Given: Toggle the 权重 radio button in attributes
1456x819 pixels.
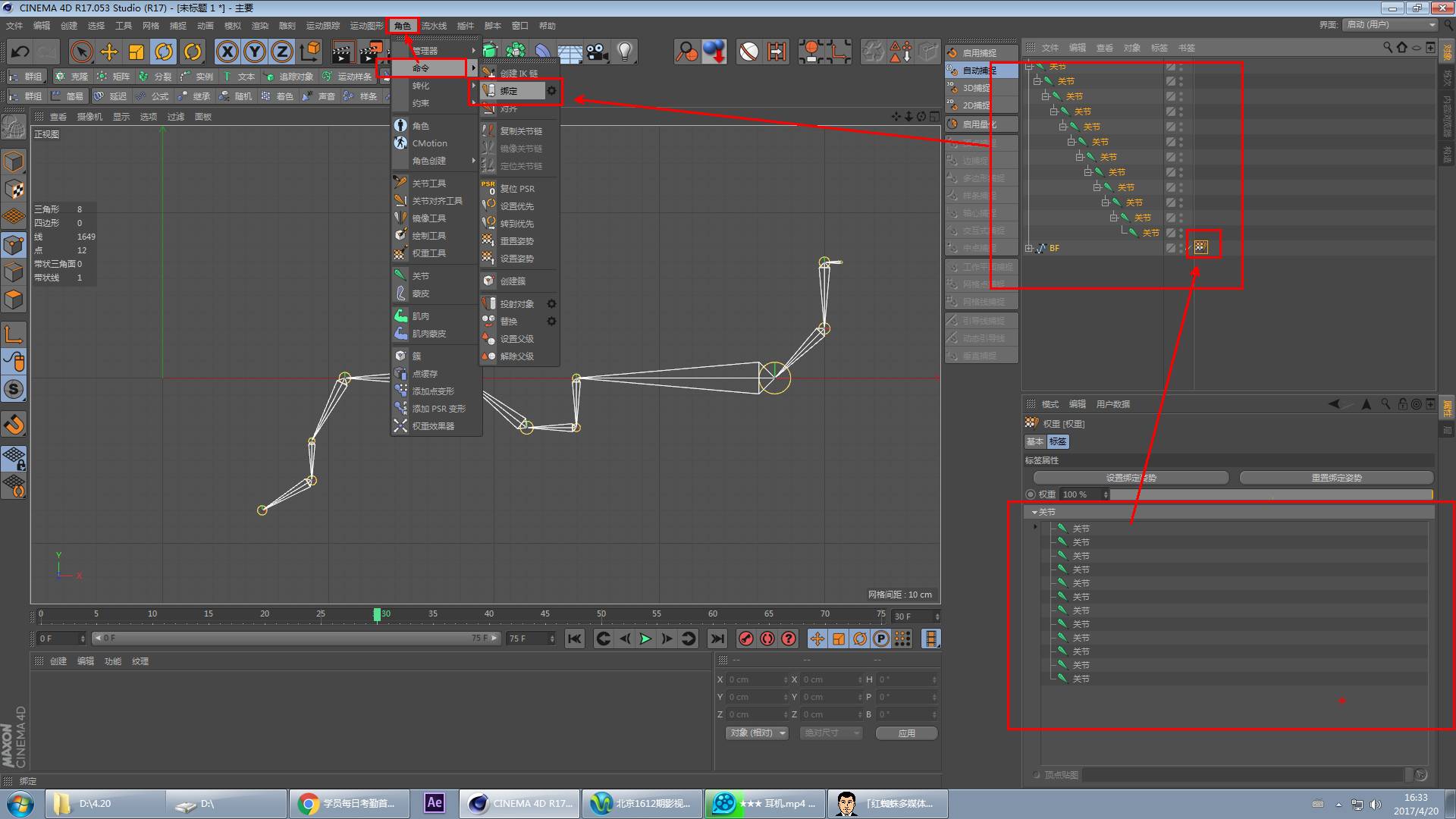Looking at the screenshot, I should (1031, 494).
